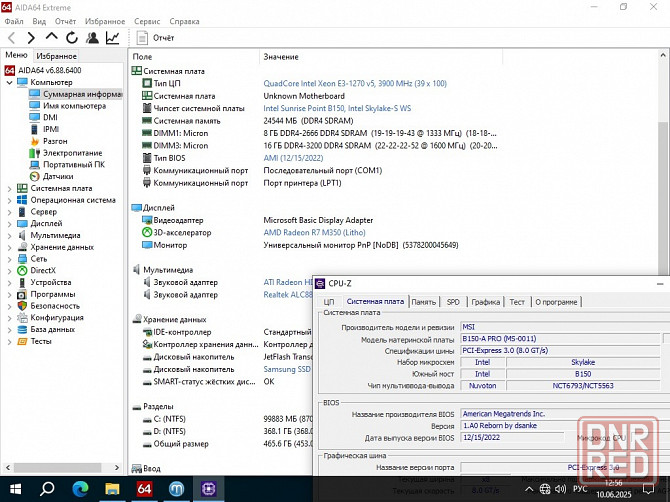Screen dimensions: 670x502
Task: Select Имя компьютера tree item
Action: (74, 106)
